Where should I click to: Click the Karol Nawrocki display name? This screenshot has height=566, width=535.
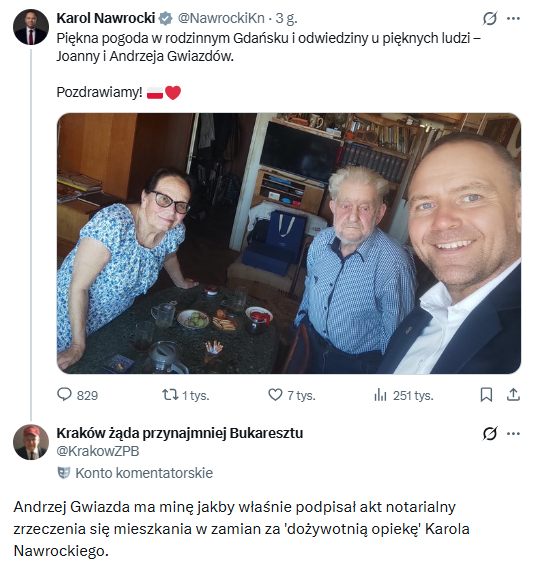pyautogui.click(x=106, y=18)
